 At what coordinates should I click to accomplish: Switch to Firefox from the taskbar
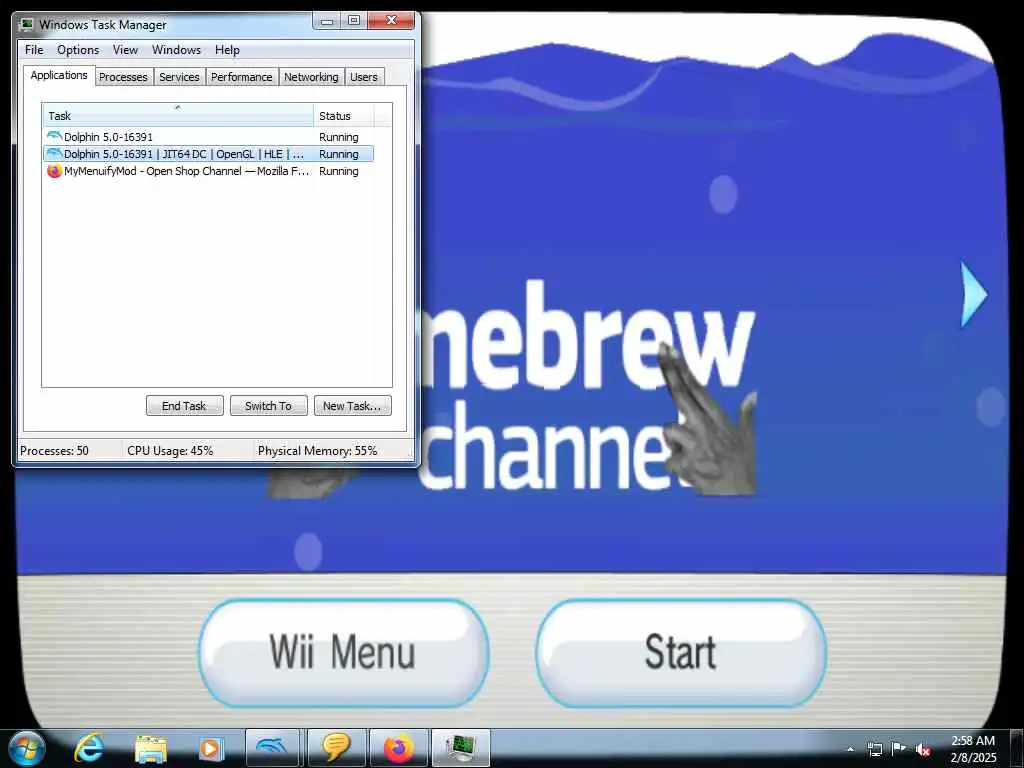pos(398,748)
